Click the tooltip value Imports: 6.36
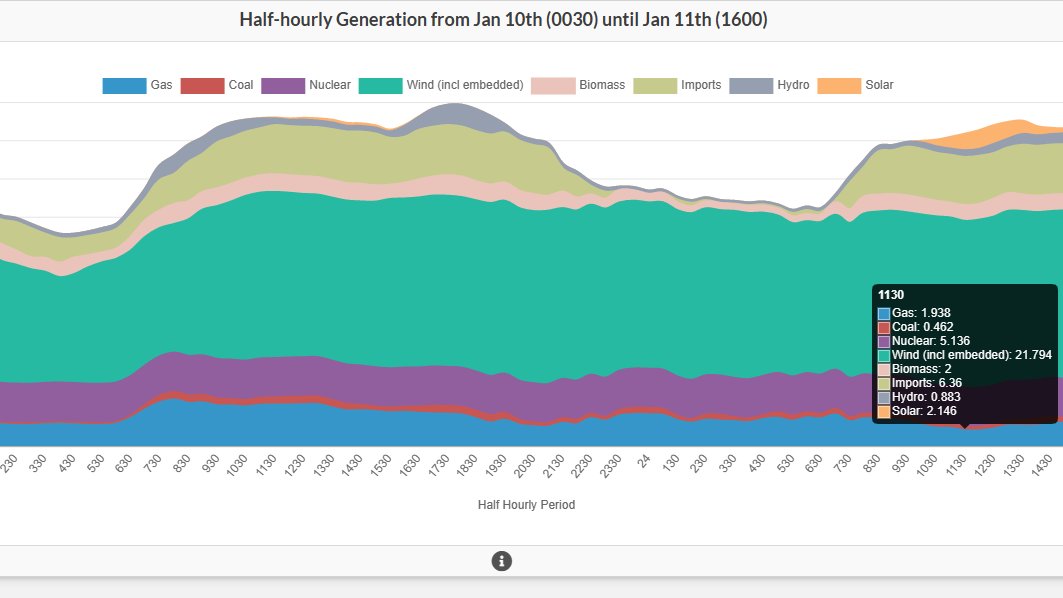The height and width of the screenshot is (598, 1063). tap(927, 383)
